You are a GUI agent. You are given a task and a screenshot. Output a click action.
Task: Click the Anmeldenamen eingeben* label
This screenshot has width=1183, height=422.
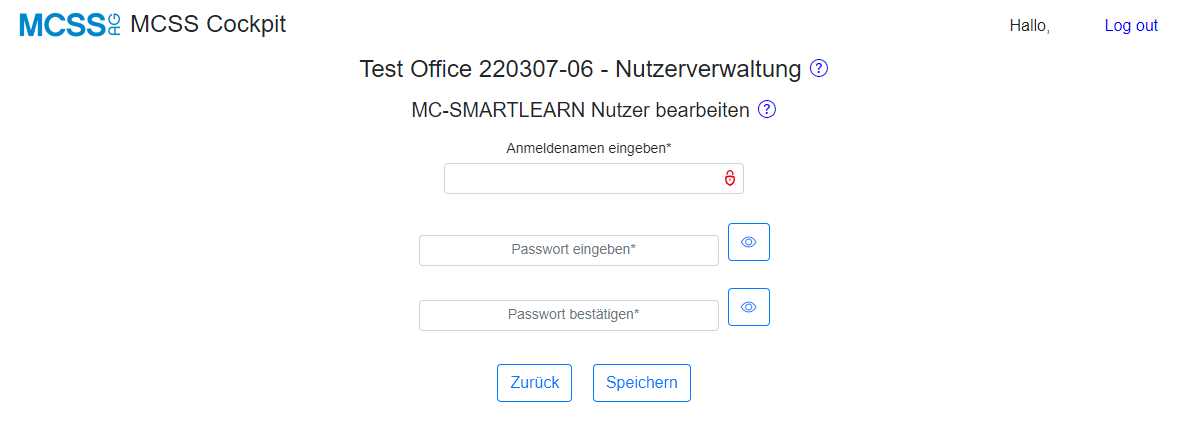click(589, 148)
